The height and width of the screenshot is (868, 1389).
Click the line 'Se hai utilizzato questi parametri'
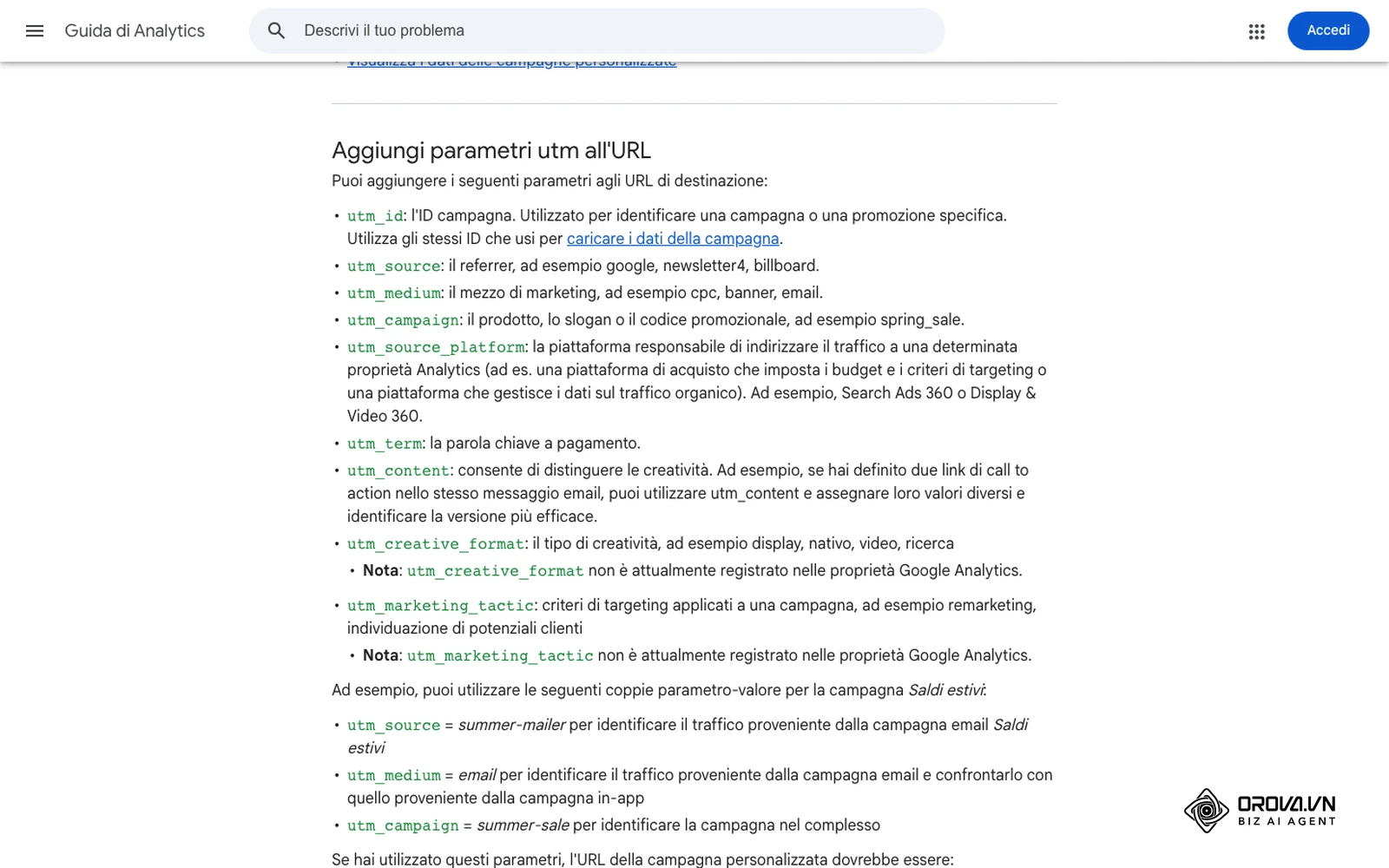[x=642, y=859]
